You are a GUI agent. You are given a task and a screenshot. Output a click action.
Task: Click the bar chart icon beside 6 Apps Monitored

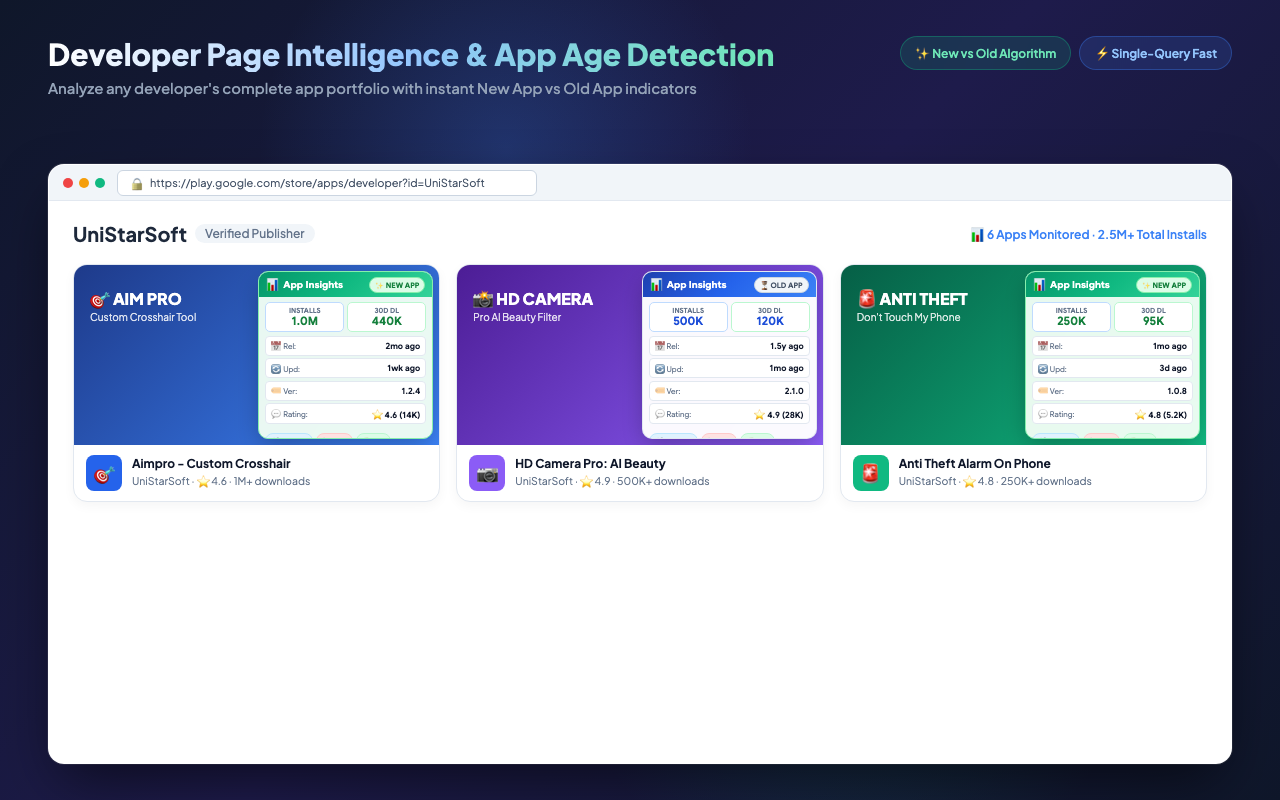(977, 235)
